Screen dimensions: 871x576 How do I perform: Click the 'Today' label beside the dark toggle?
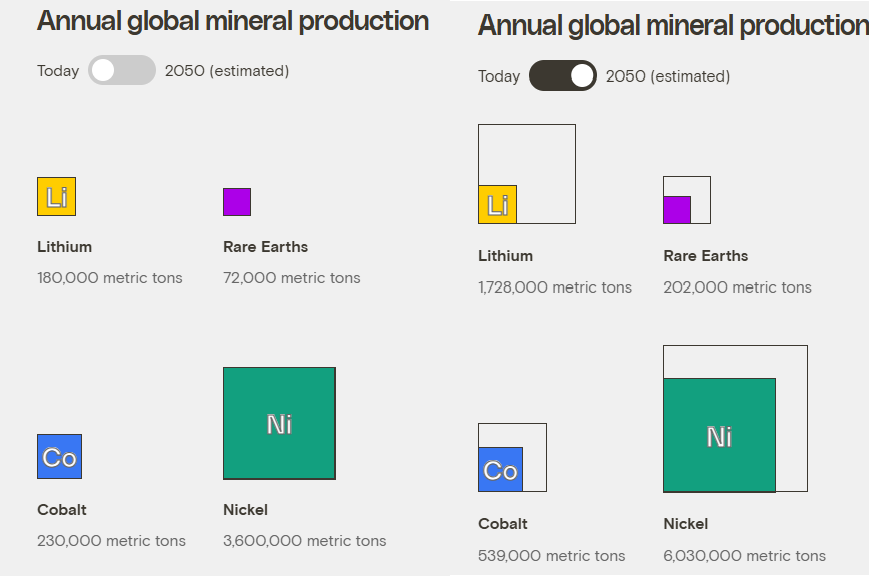tap(499, 76)
